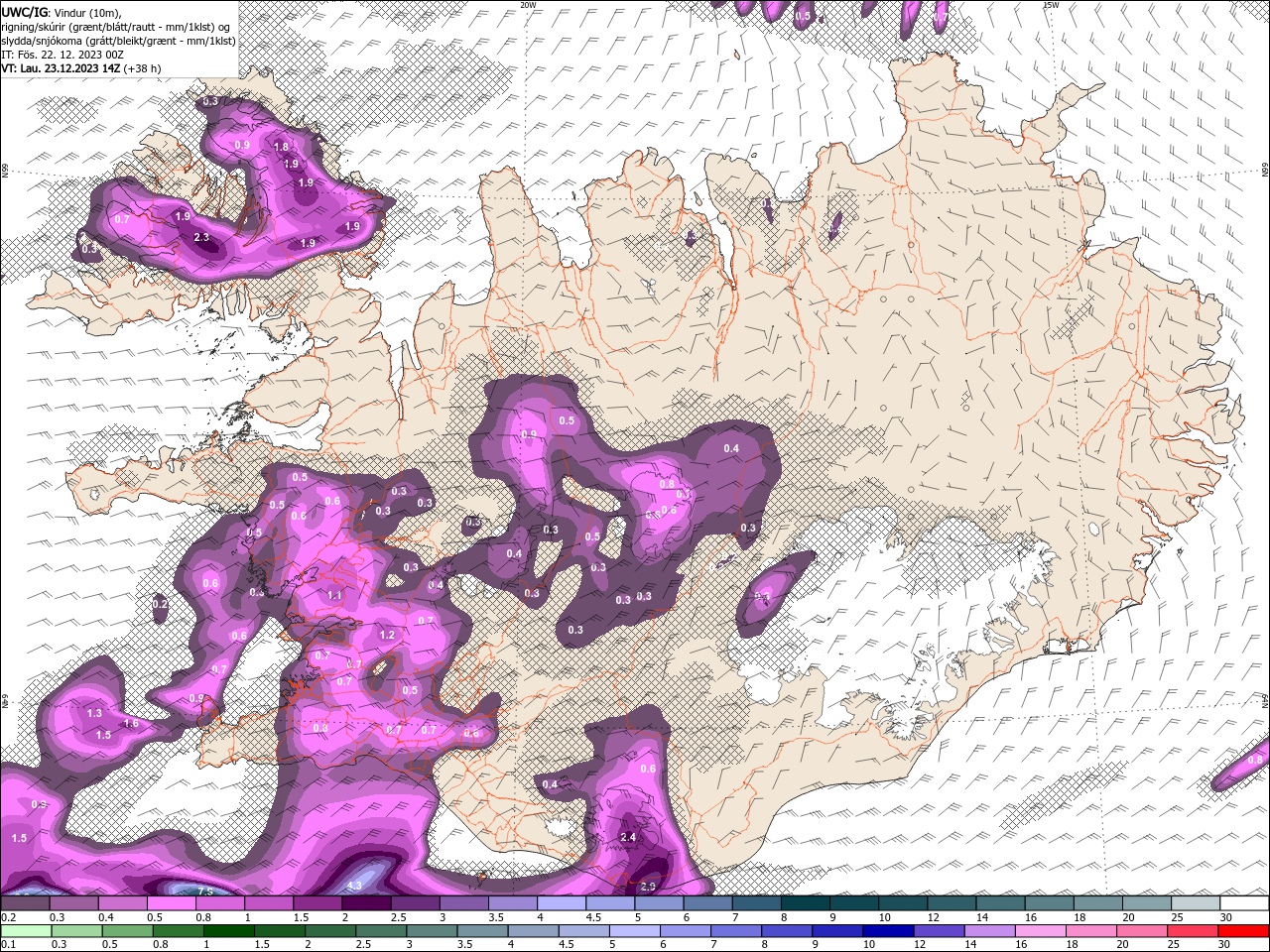This screenshot has height=952, width=1270.
Task: Click the 1.2 precipitation value label
Action: [387, 635]
